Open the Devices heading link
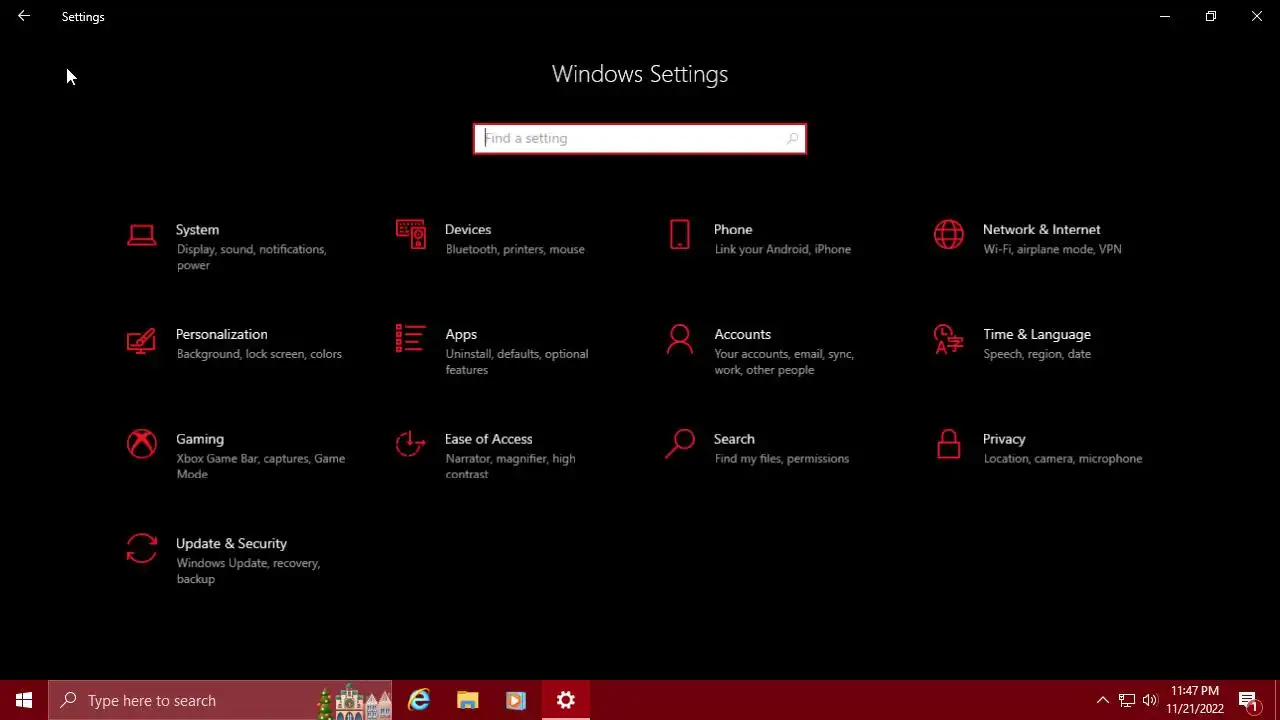The image size is (1280, 720). click(x=468, y=229)
